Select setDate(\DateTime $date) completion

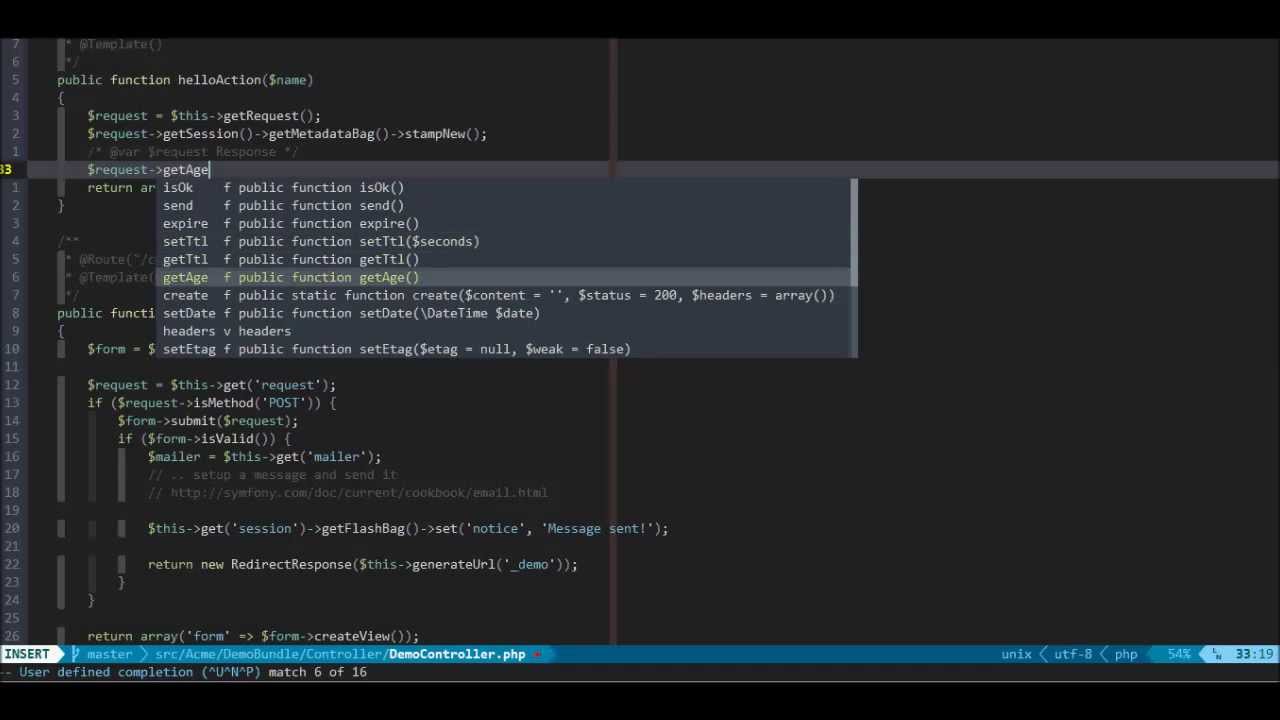point(508,314)
